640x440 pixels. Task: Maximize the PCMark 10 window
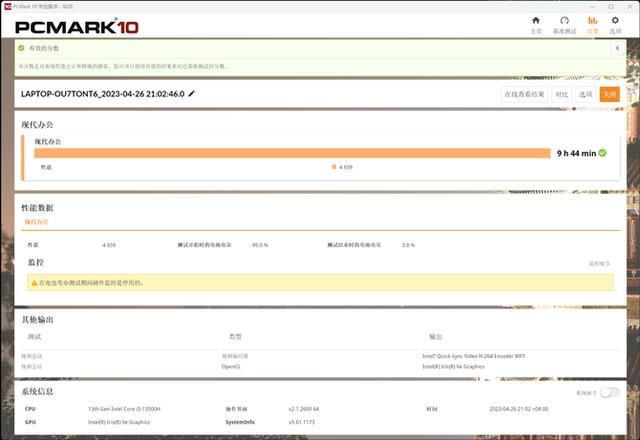611,7
